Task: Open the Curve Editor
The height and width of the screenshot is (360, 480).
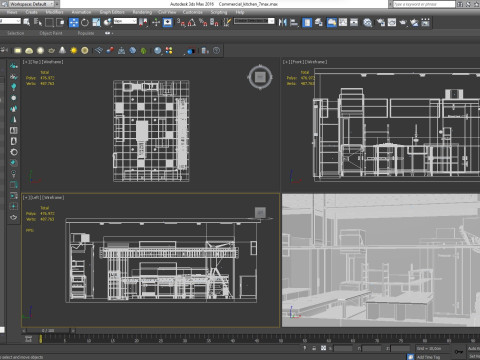Action: (x=343, y=23)
